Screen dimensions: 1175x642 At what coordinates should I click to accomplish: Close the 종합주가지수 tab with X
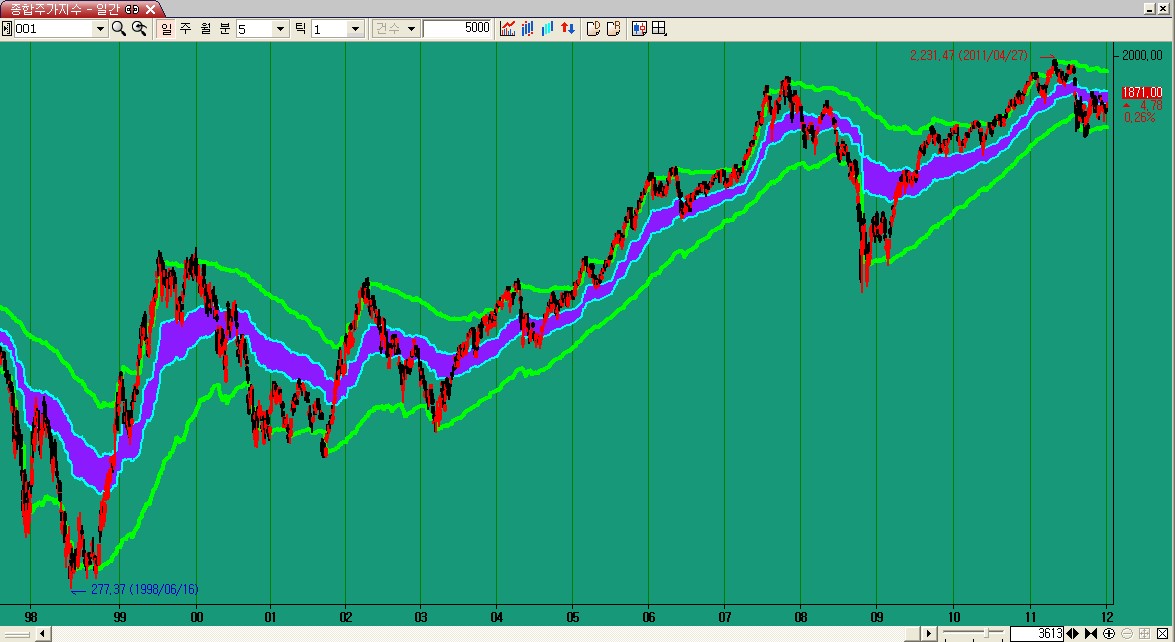click(151, 8)
